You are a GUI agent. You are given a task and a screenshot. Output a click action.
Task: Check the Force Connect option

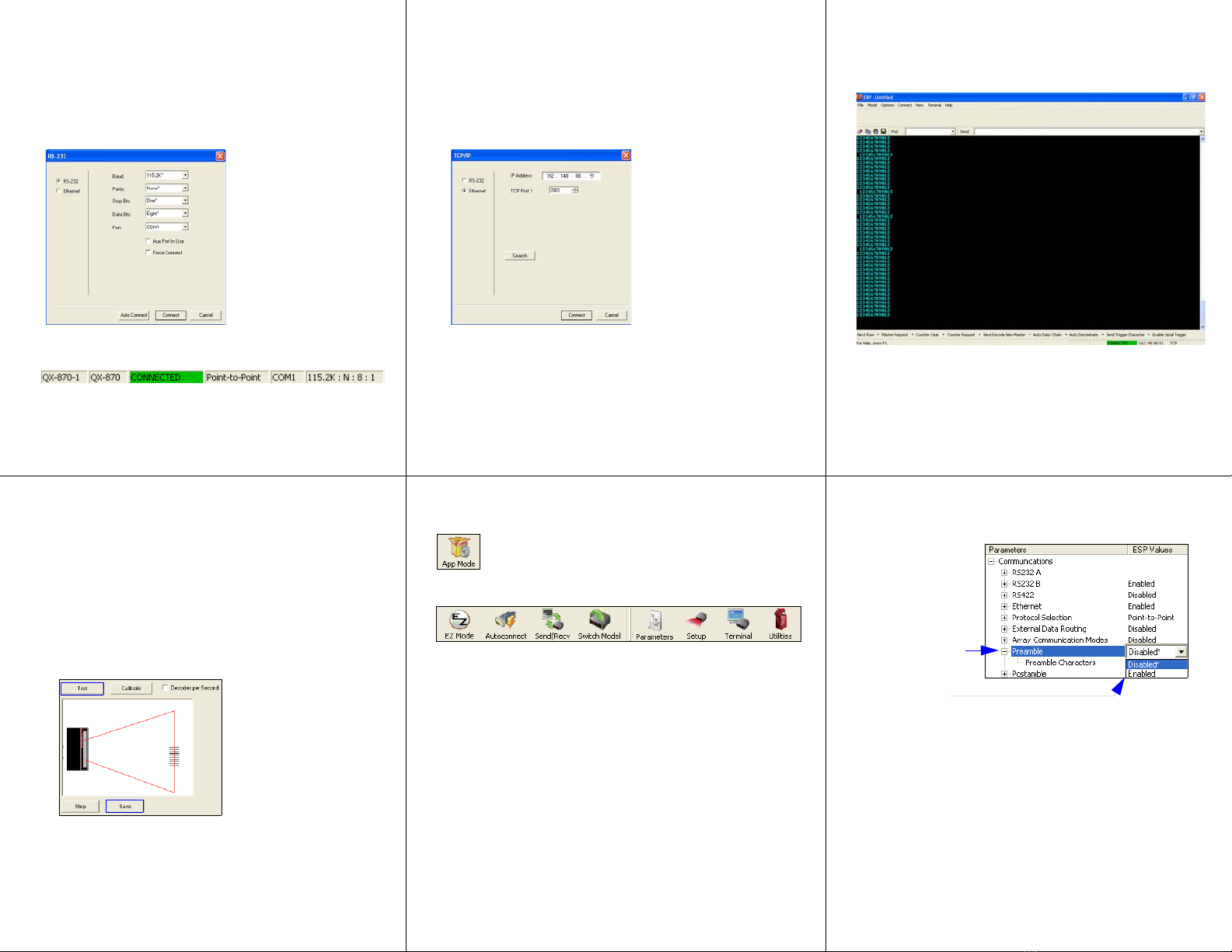coord(148,253)
